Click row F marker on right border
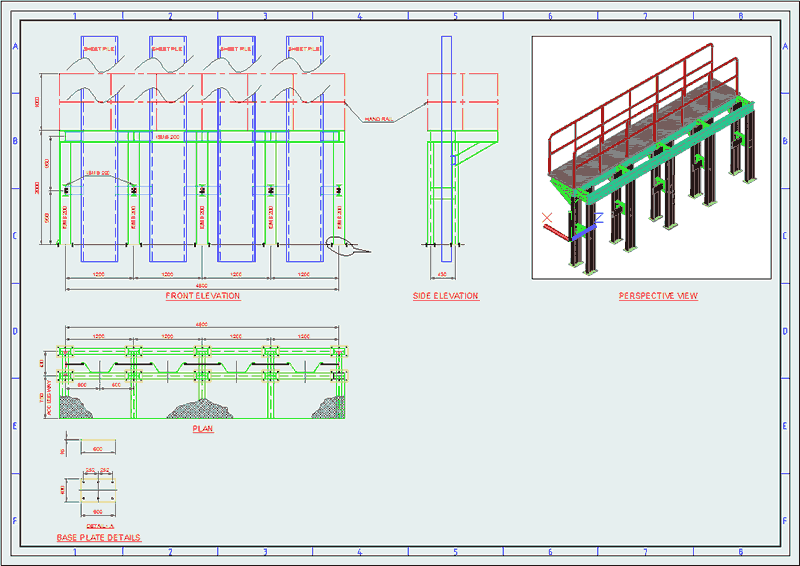This screenshot has width=800, height=566. point(785,521)
